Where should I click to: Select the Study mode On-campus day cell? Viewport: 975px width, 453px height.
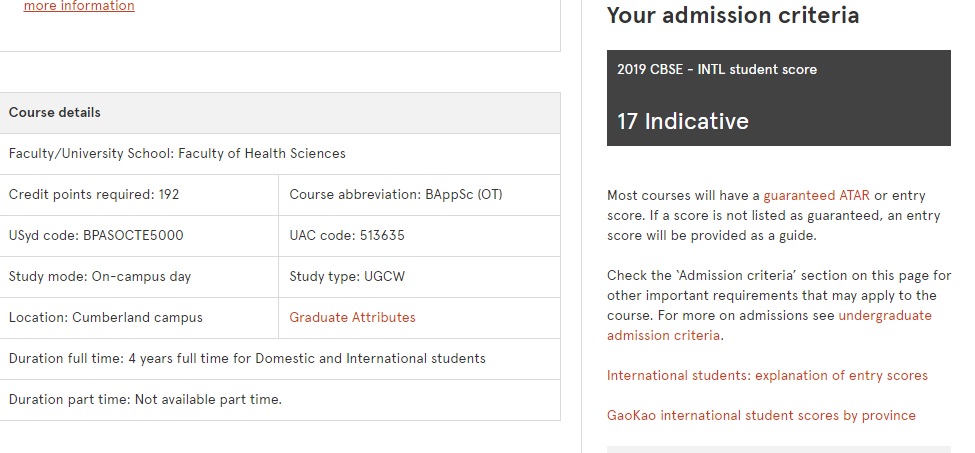click(x=100, y=276)
